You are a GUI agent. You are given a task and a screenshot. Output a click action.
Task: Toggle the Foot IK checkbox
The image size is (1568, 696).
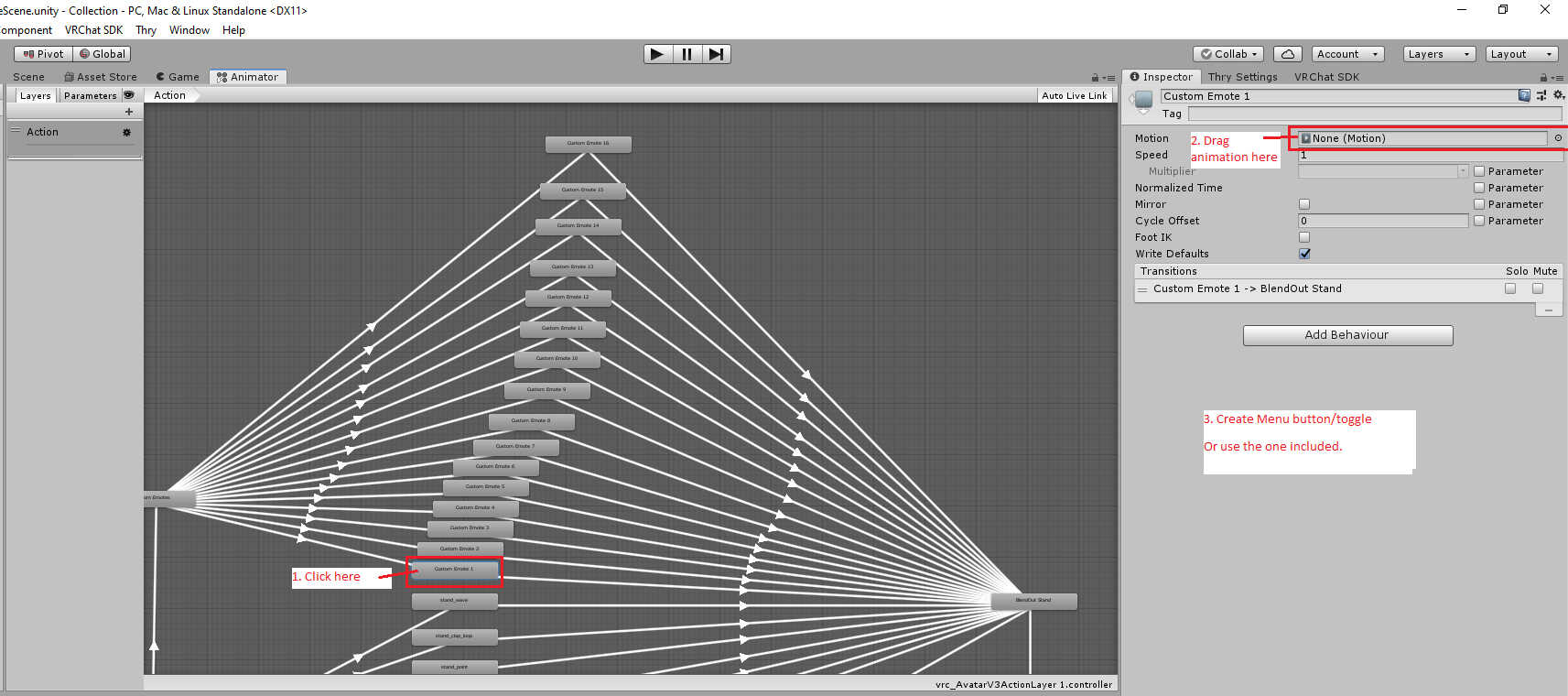[x=1304, y=237]
